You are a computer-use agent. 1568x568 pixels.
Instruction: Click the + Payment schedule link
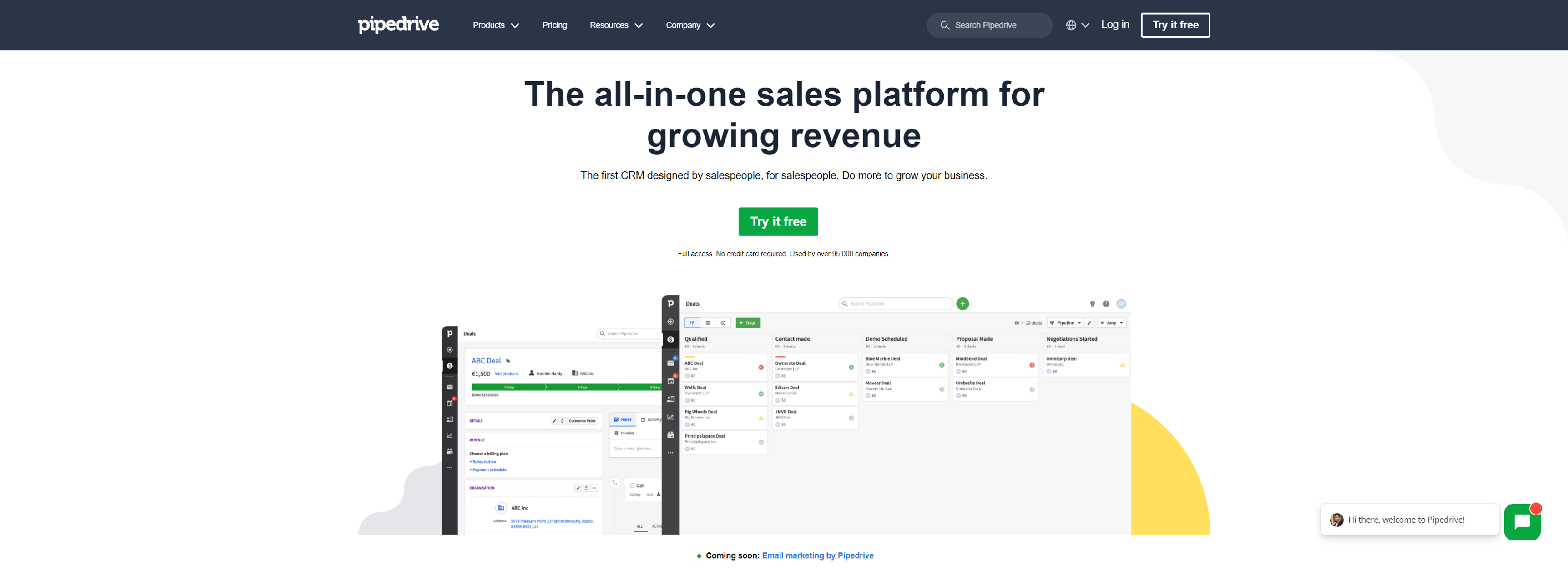click(488, 469)
